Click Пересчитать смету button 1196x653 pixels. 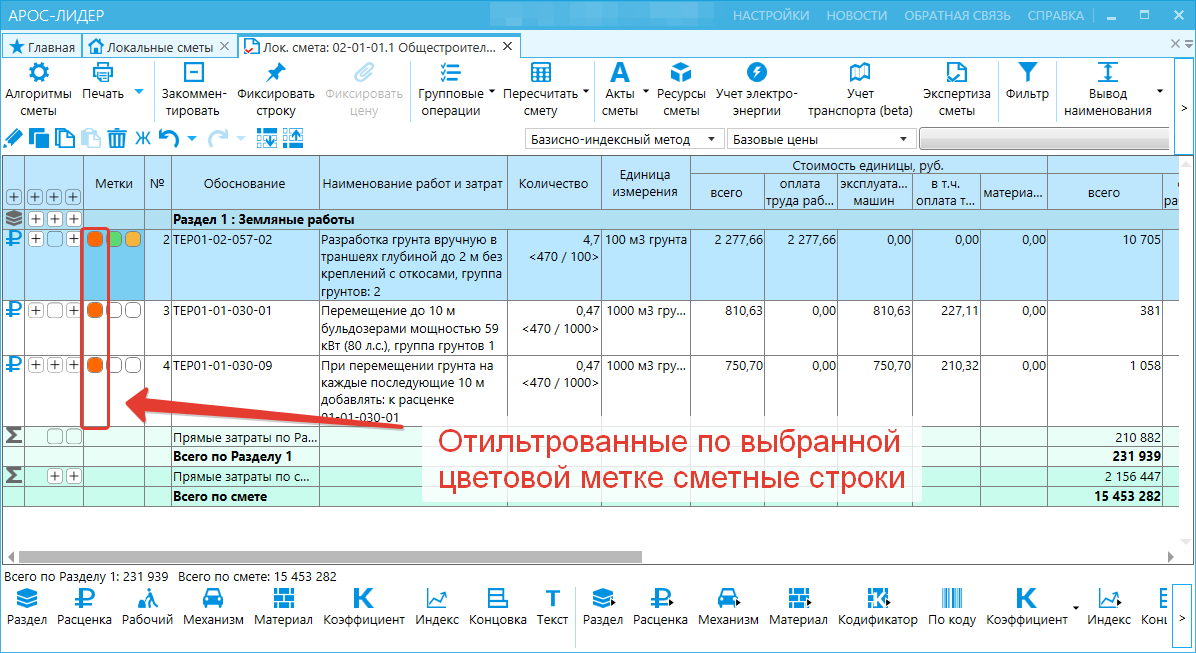tap(540, 90)
